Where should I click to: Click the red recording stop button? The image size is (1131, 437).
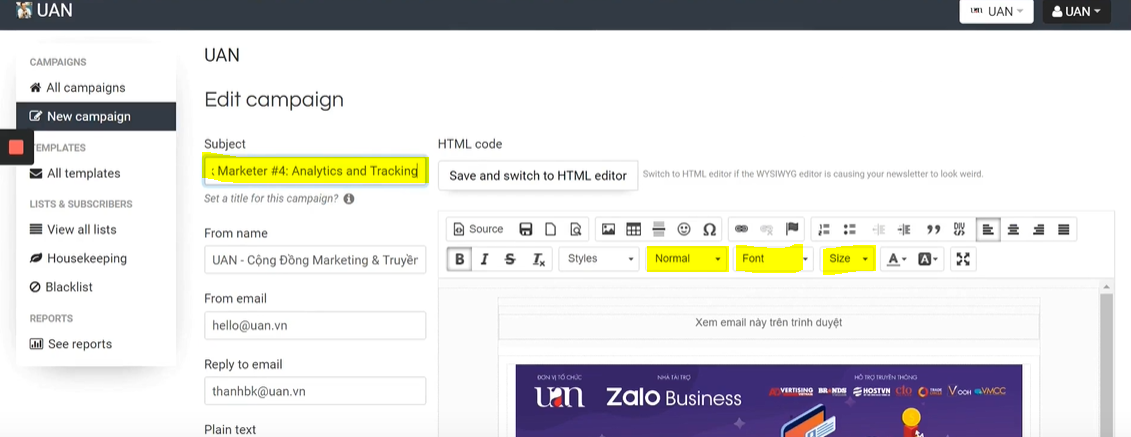point(16,147)
